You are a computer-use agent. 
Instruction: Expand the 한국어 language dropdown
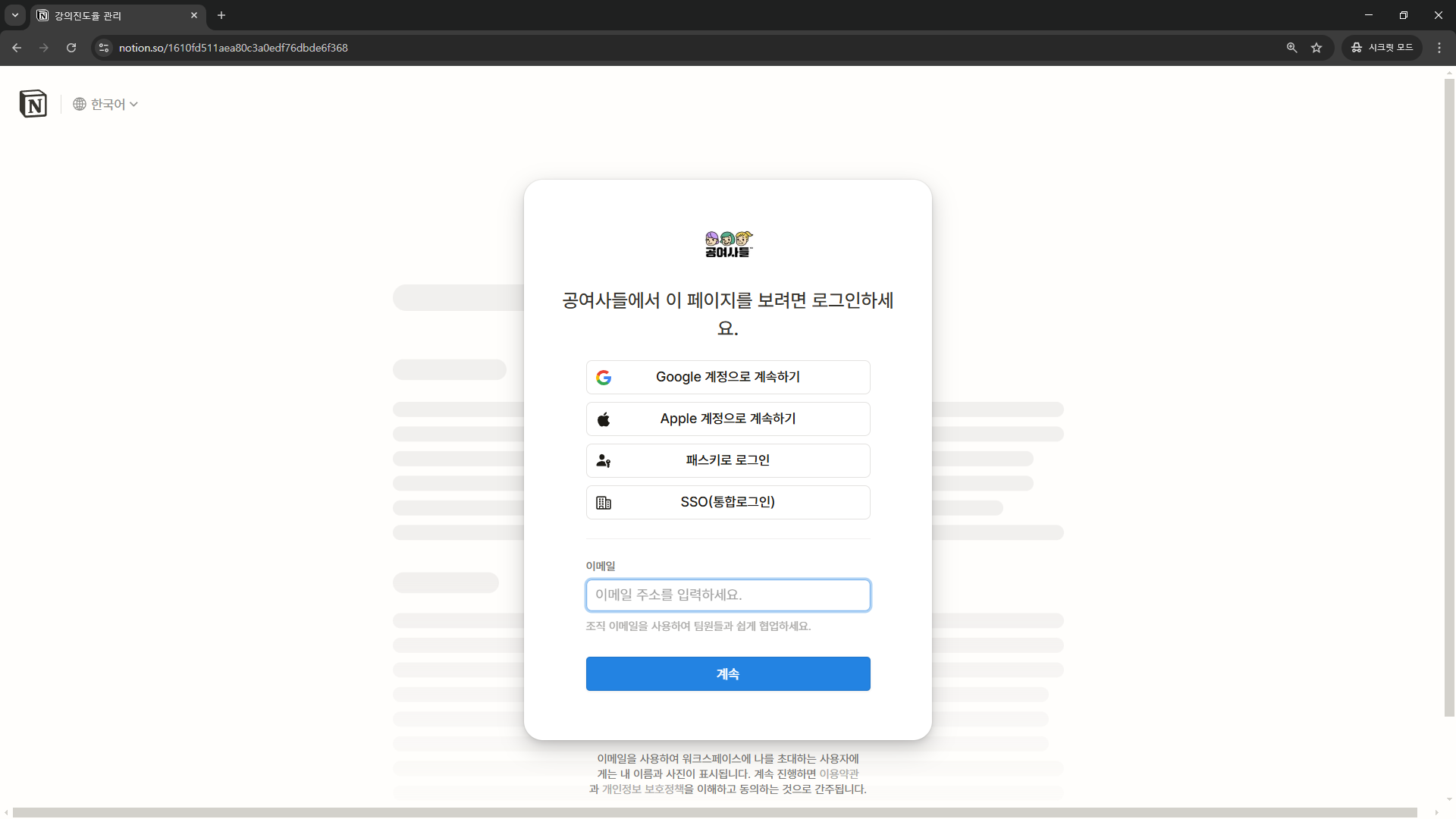(133, 104)
